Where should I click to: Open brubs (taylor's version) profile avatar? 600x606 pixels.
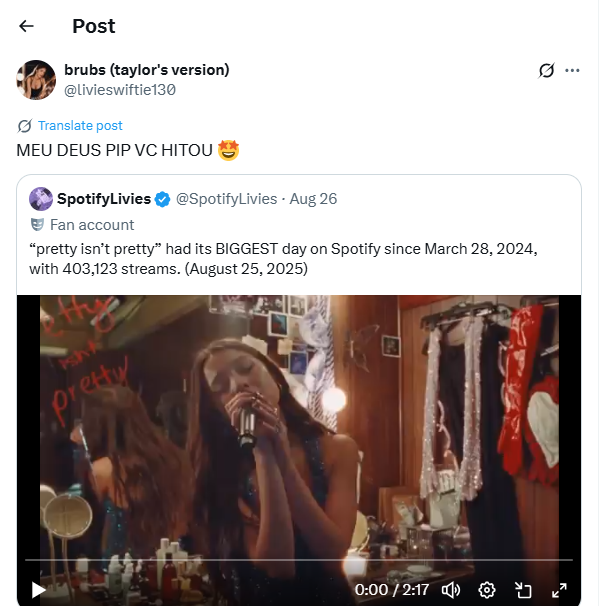pyautogui.click(x=35, y=80)
